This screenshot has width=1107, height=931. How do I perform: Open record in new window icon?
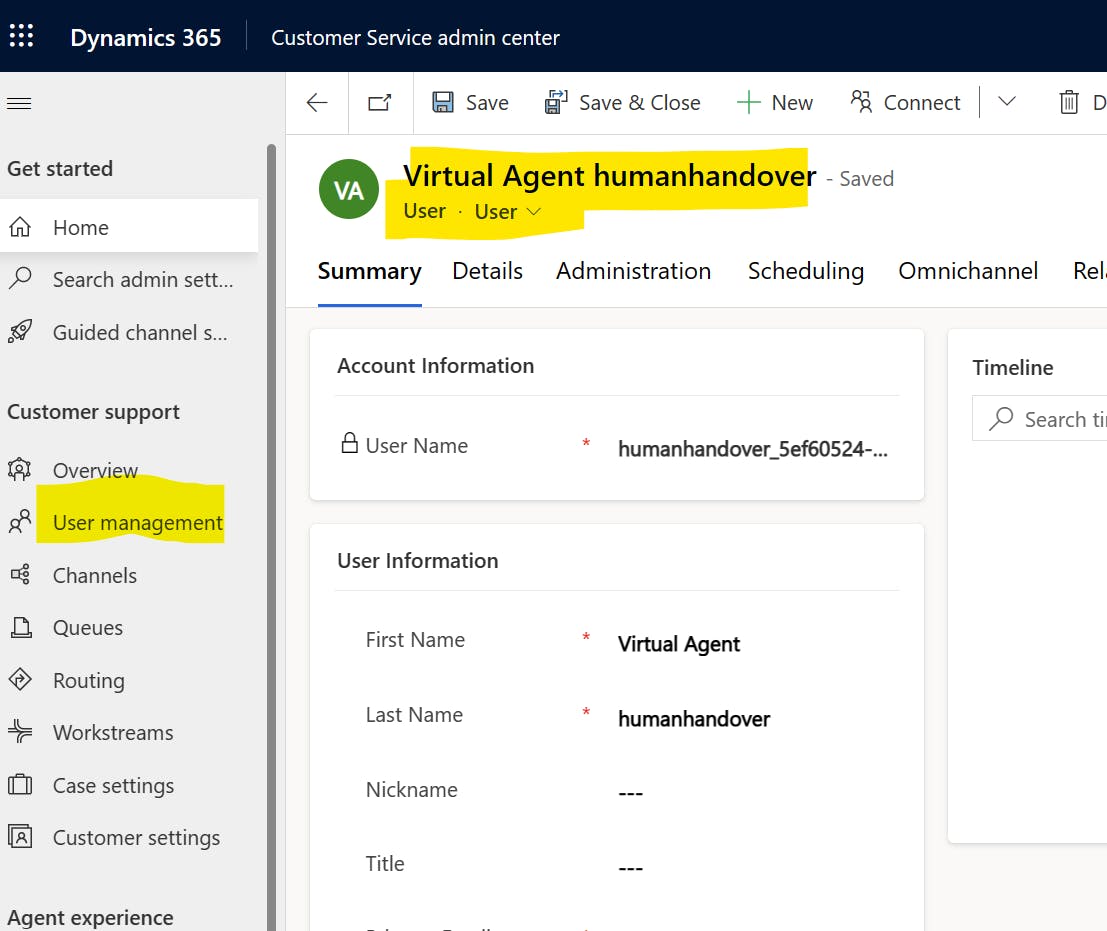click(x=380, y=103)
